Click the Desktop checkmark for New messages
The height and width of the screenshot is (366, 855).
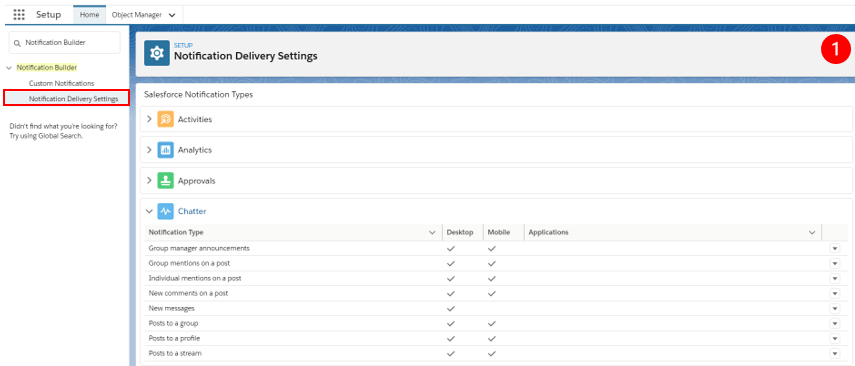tap(450, 308)
